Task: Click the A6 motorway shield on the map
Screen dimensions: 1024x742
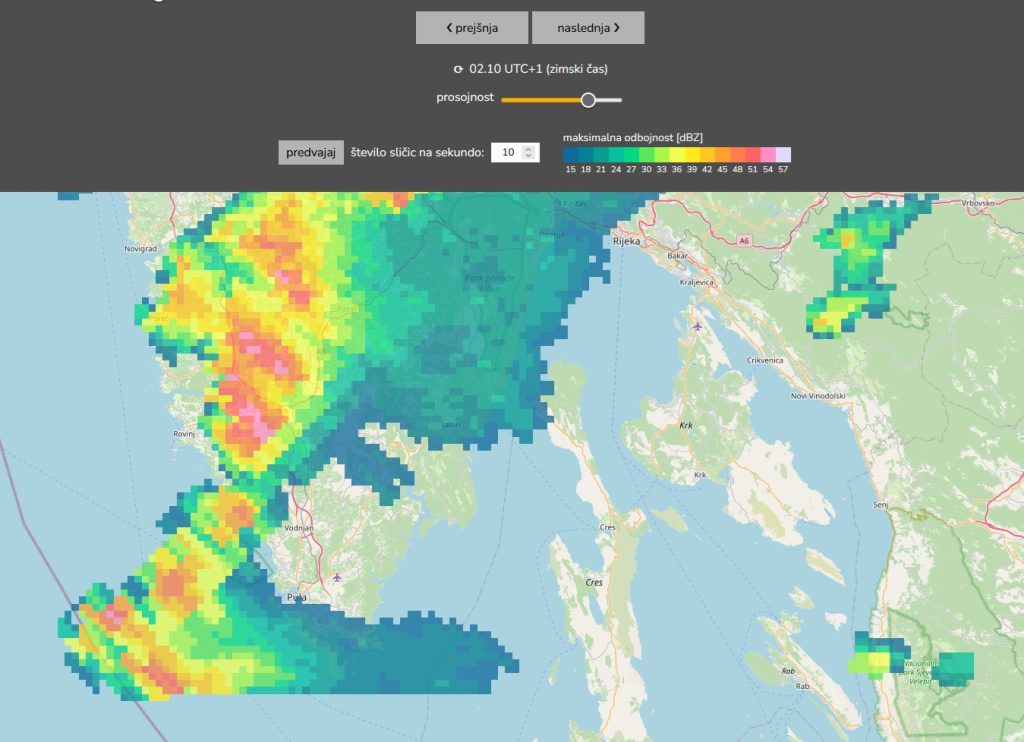Action: click(x=744, y=241)
